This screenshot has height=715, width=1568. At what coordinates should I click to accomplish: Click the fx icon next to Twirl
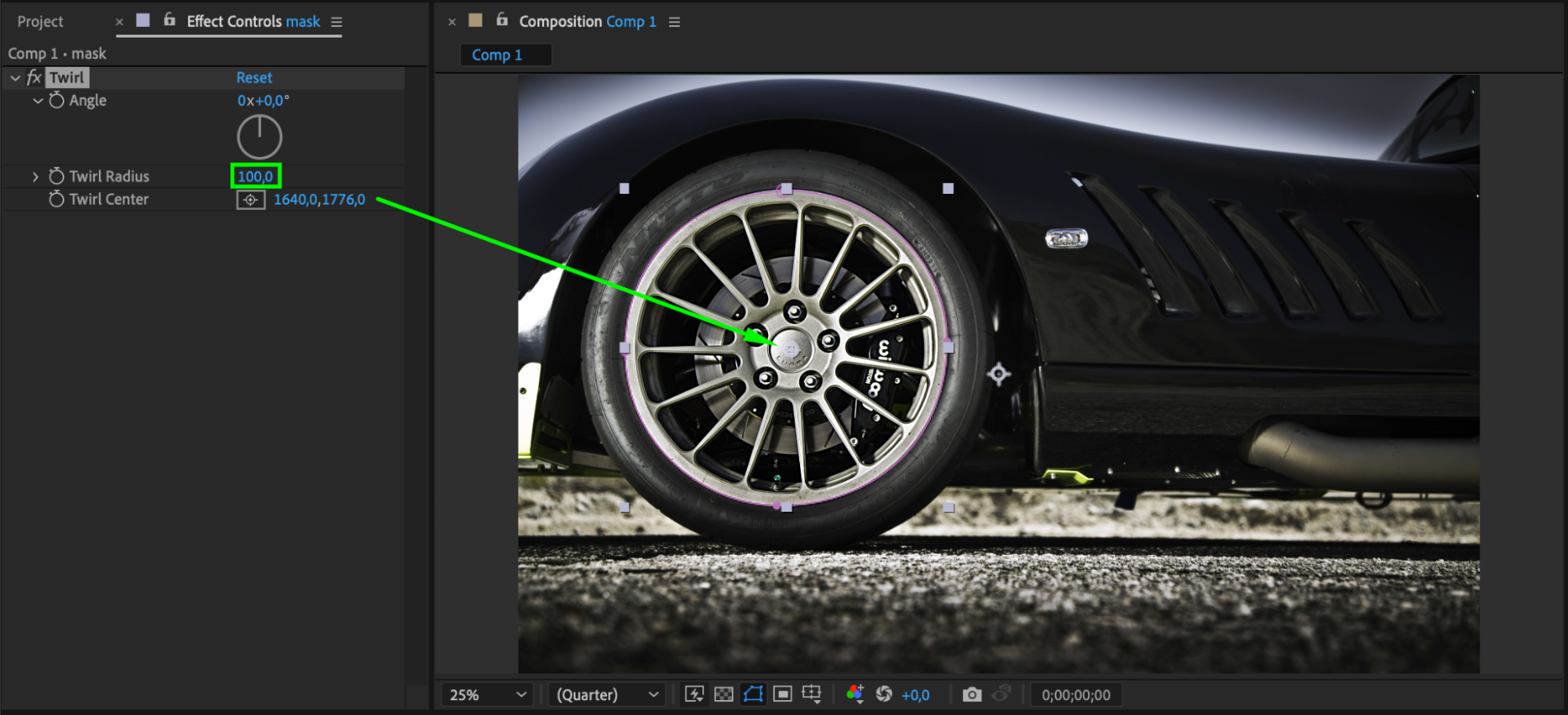(x=34, y=78)
